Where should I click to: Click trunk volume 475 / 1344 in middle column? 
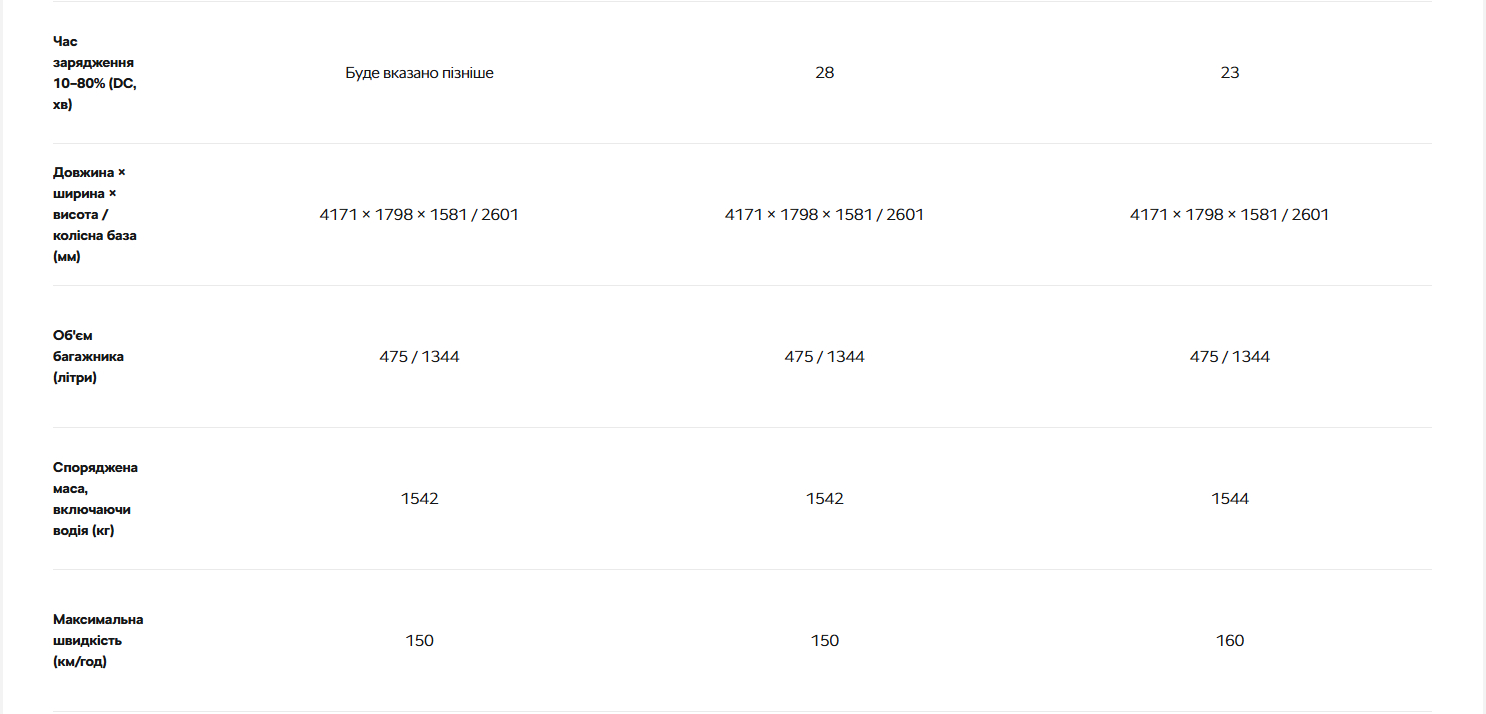[824, 357]
